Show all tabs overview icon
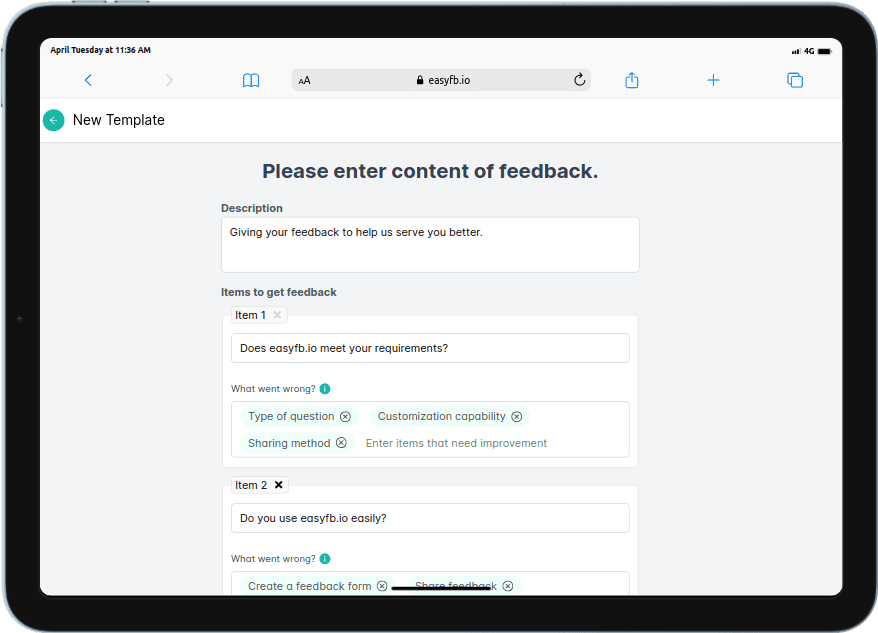The height and width of the screenshot is (633, 878). 795,80
